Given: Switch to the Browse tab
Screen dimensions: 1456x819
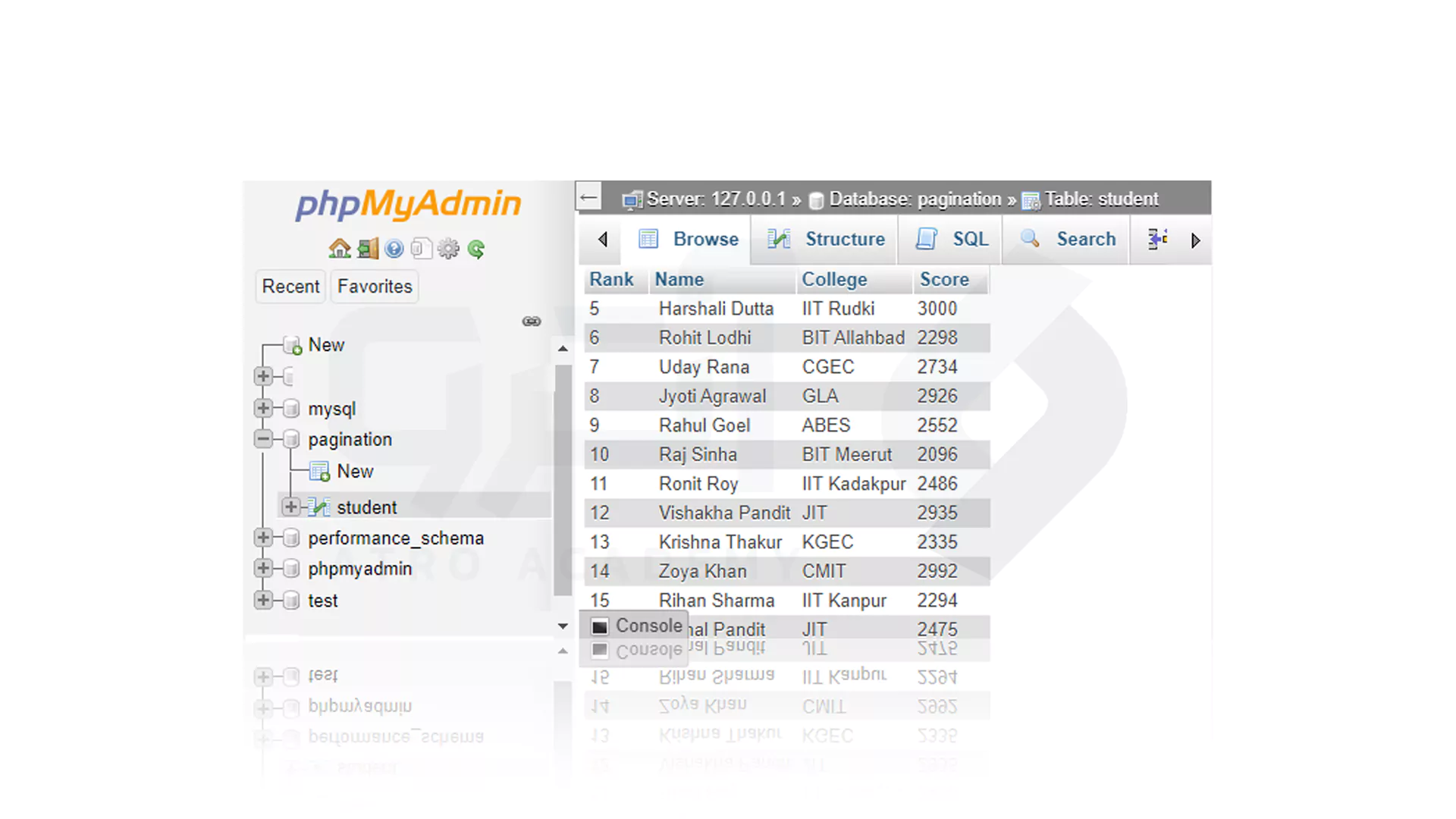Looking at the screenshot, I should 687,240.
